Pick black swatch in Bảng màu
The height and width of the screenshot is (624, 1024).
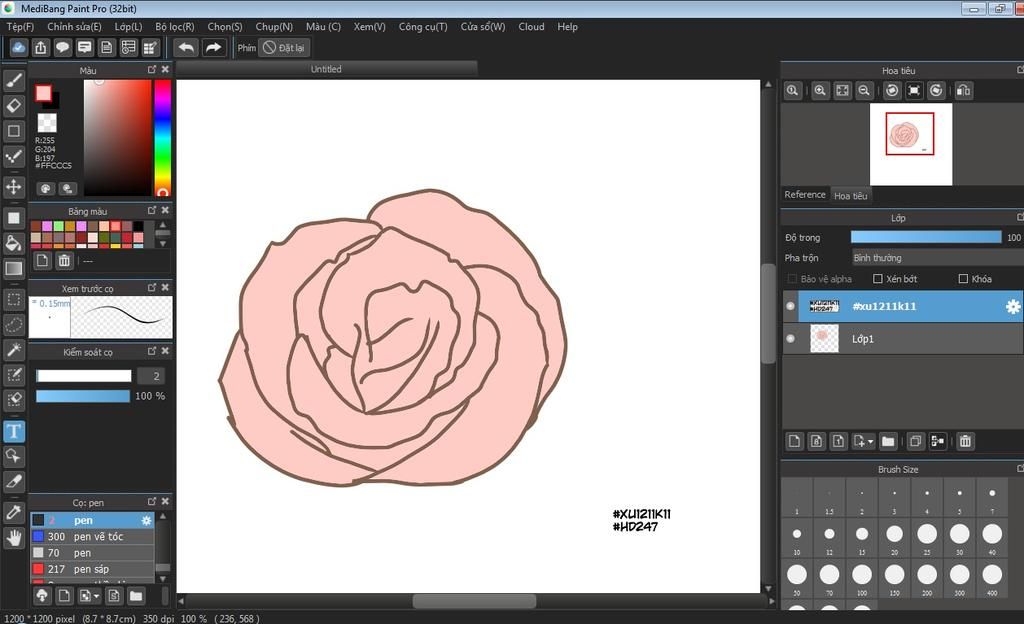(x=138, y=226)
